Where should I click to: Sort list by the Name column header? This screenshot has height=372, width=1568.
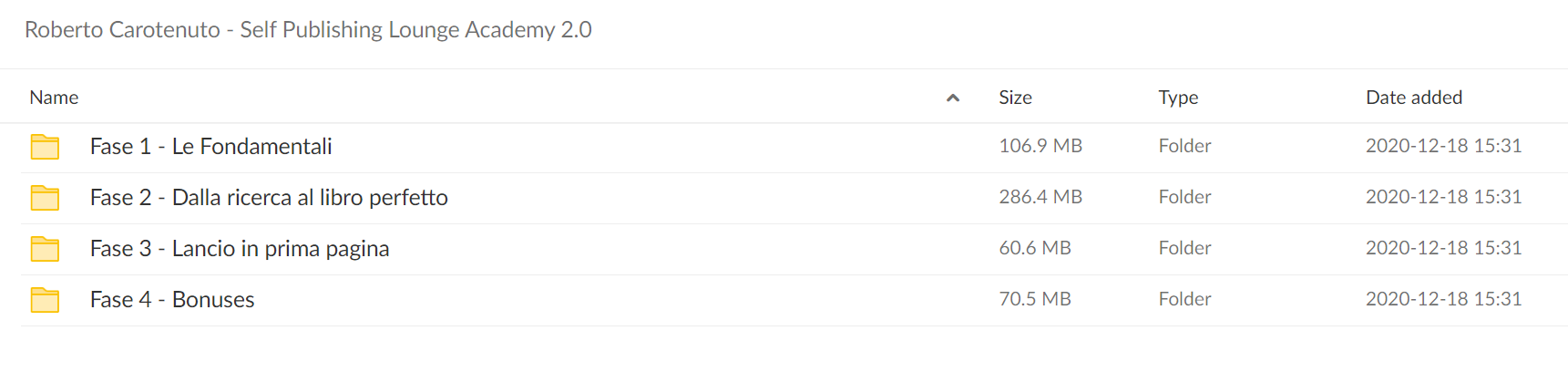(54, 98)
